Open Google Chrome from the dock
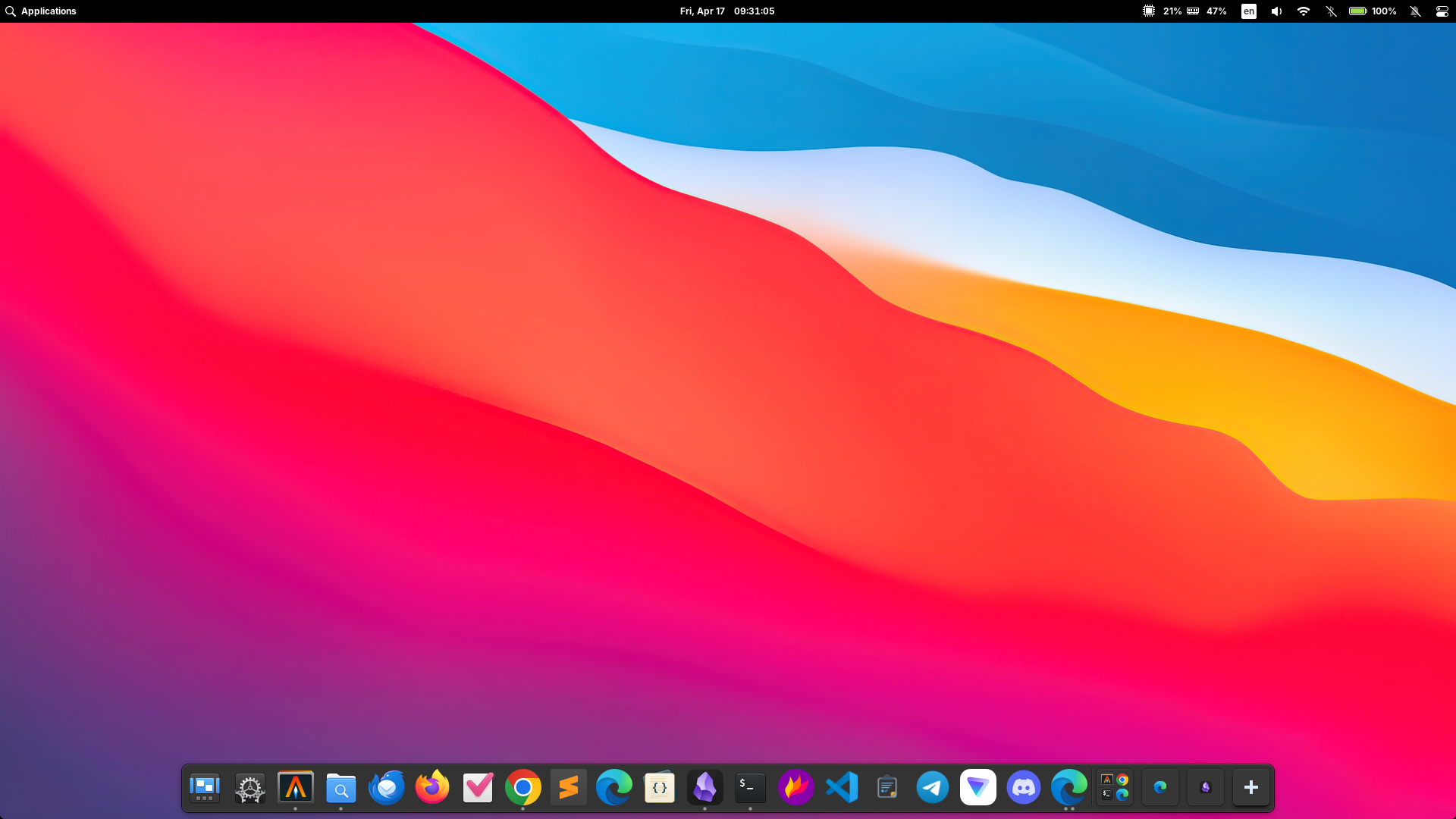Image resolution: width=1456 pixels, height=819 pixels. pyautogui.click(x=523, y=788)
